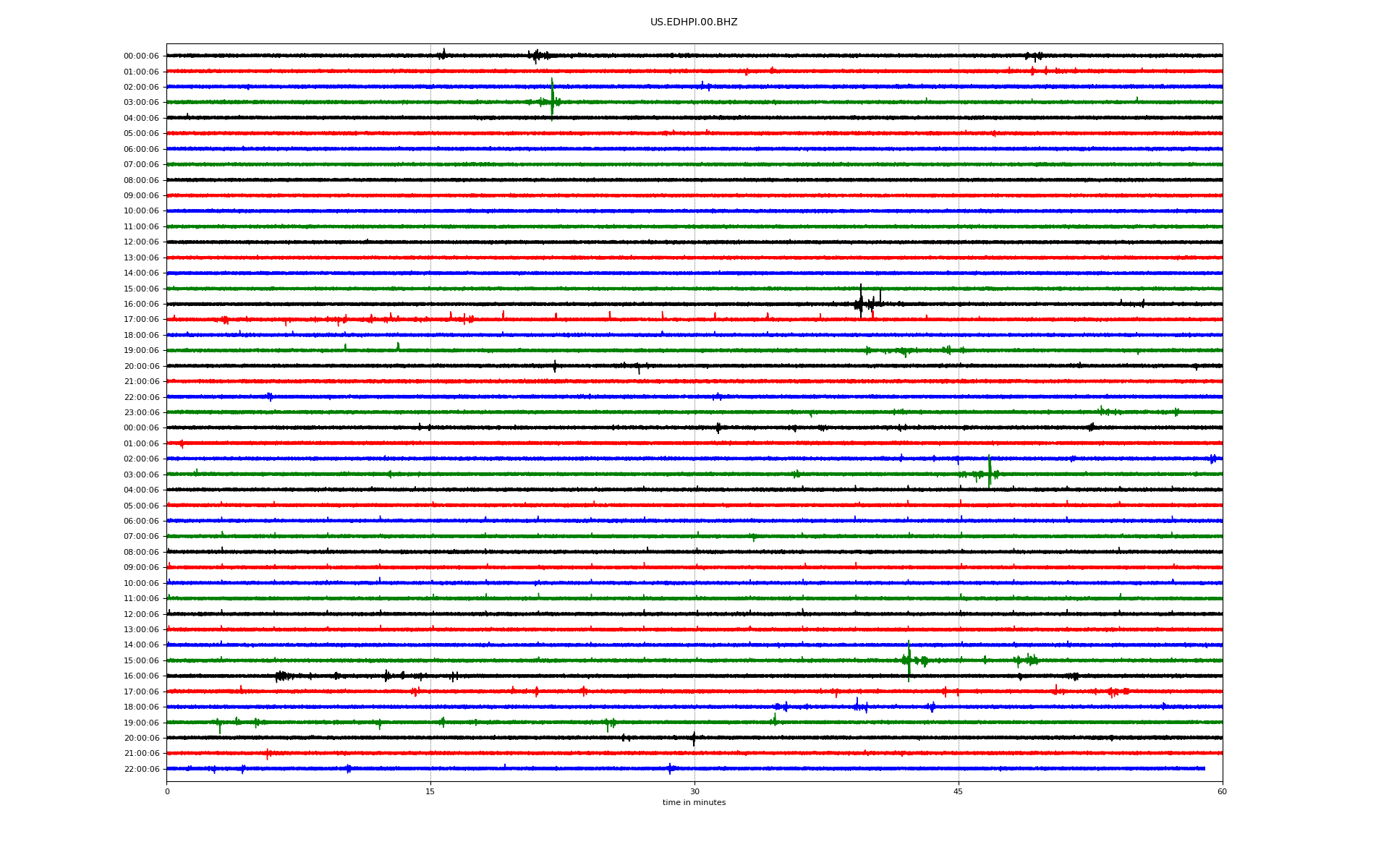Select the x-axis tick label 60
Viewport: 1389px width, 868px height.
pyautogui.click(x=1222, y=791)
